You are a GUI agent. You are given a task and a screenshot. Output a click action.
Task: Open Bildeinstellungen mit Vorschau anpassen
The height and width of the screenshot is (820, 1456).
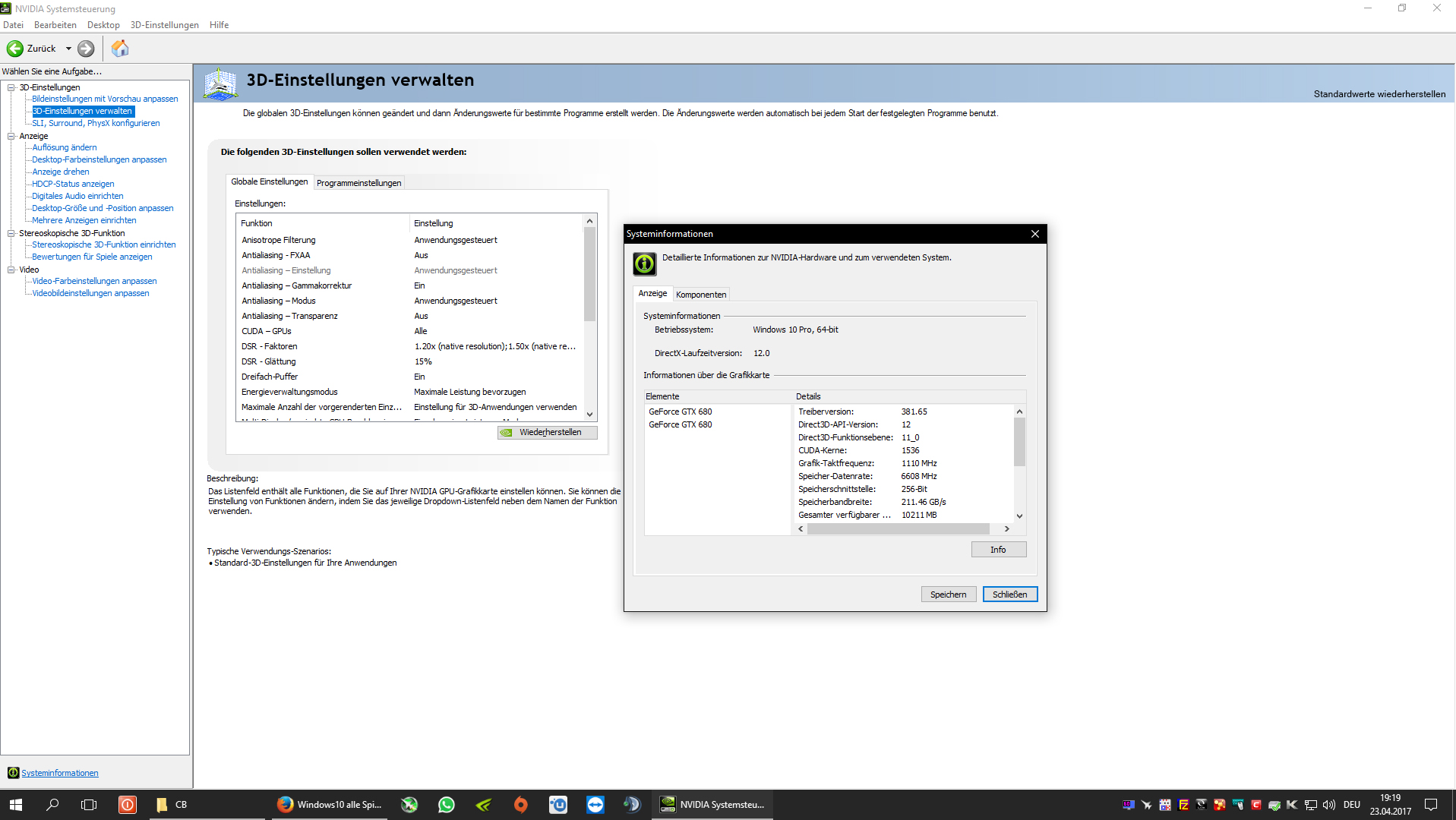pyautogui.click(x=105, y=99)
